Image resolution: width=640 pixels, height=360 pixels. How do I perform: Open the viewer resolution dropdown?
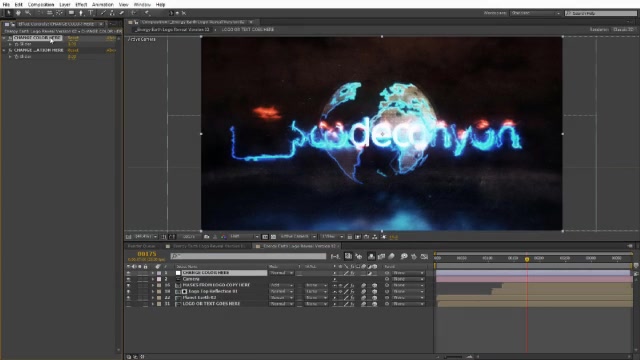244,237
